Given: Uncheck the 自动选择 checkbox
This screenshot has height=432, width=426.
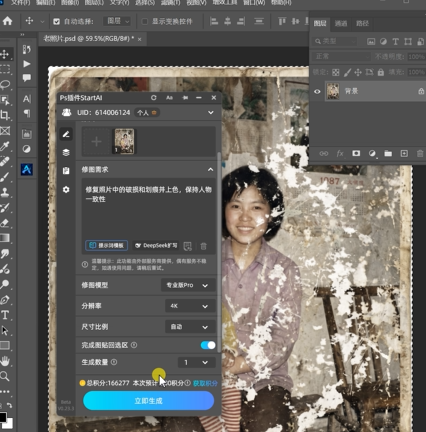Looking at the screenshot, I should (x=57, y=22).
